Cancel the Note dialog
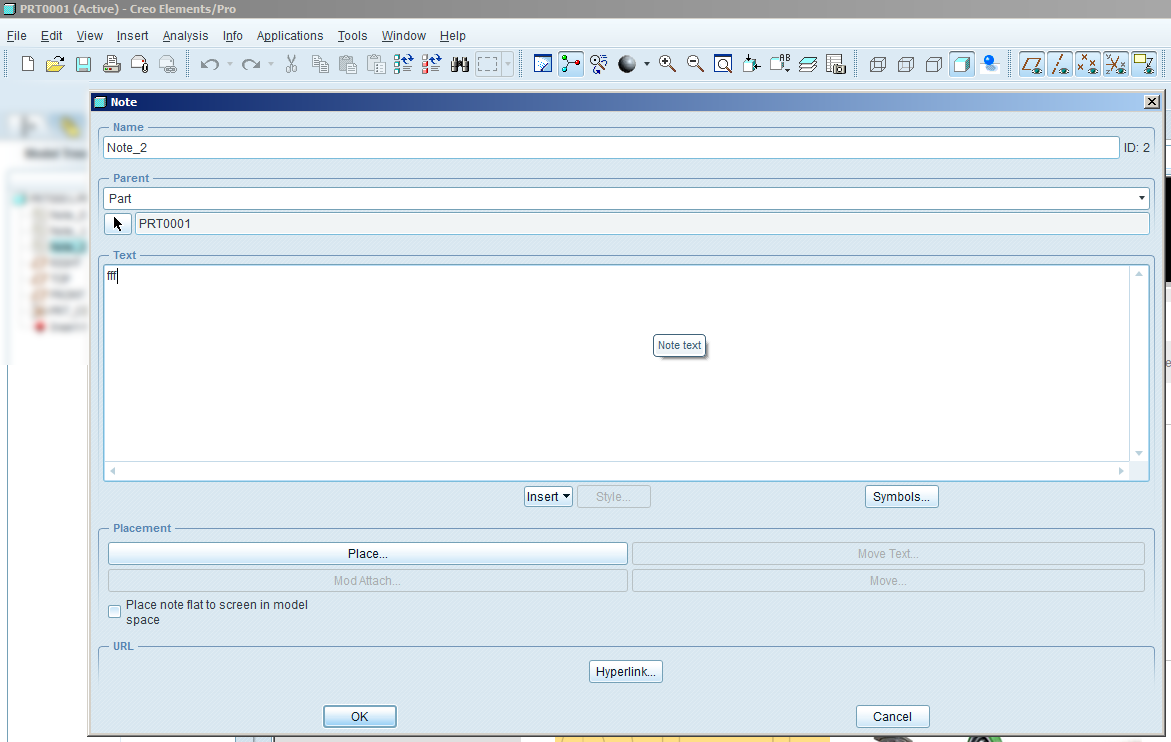The image size is (1171, 742). 892,717
